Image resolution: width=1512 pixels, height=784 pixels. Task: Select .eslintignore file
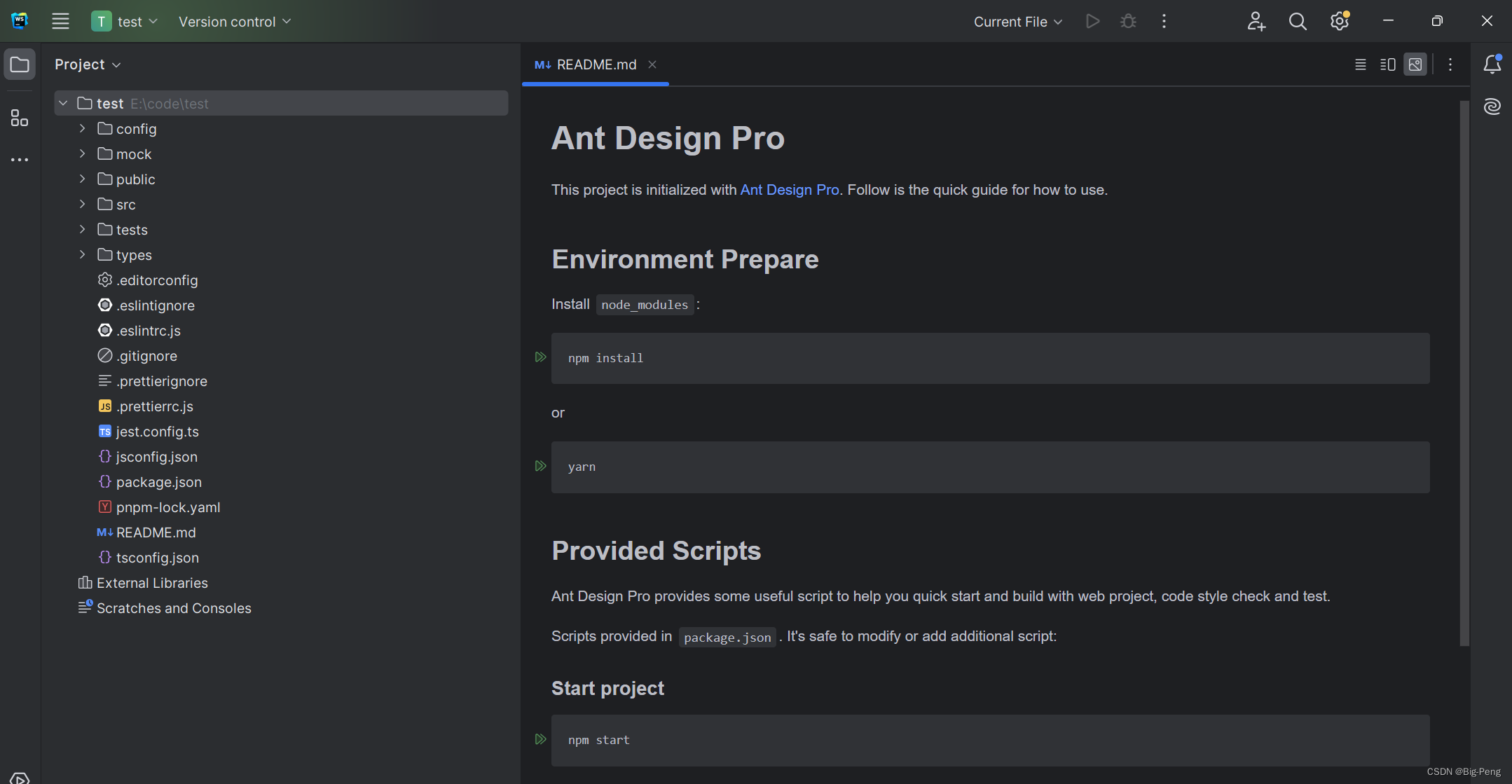point(146,305)
